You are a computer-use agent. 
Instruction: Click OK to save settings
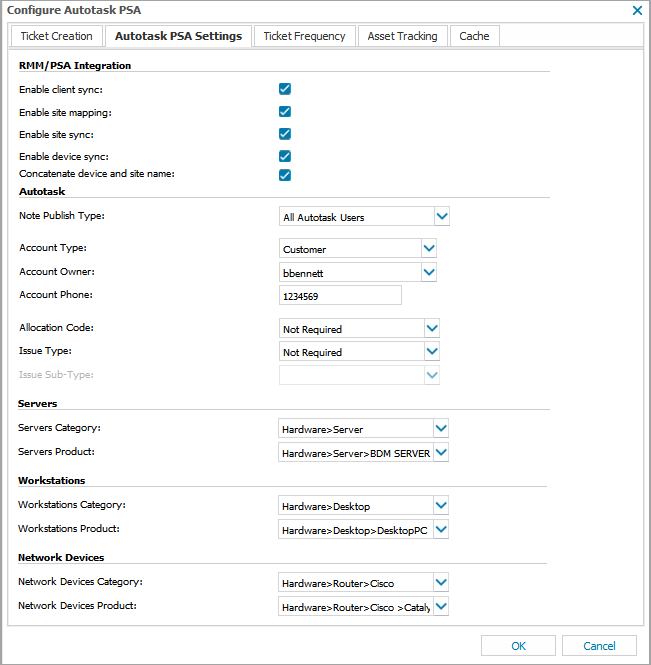point(518,645)
